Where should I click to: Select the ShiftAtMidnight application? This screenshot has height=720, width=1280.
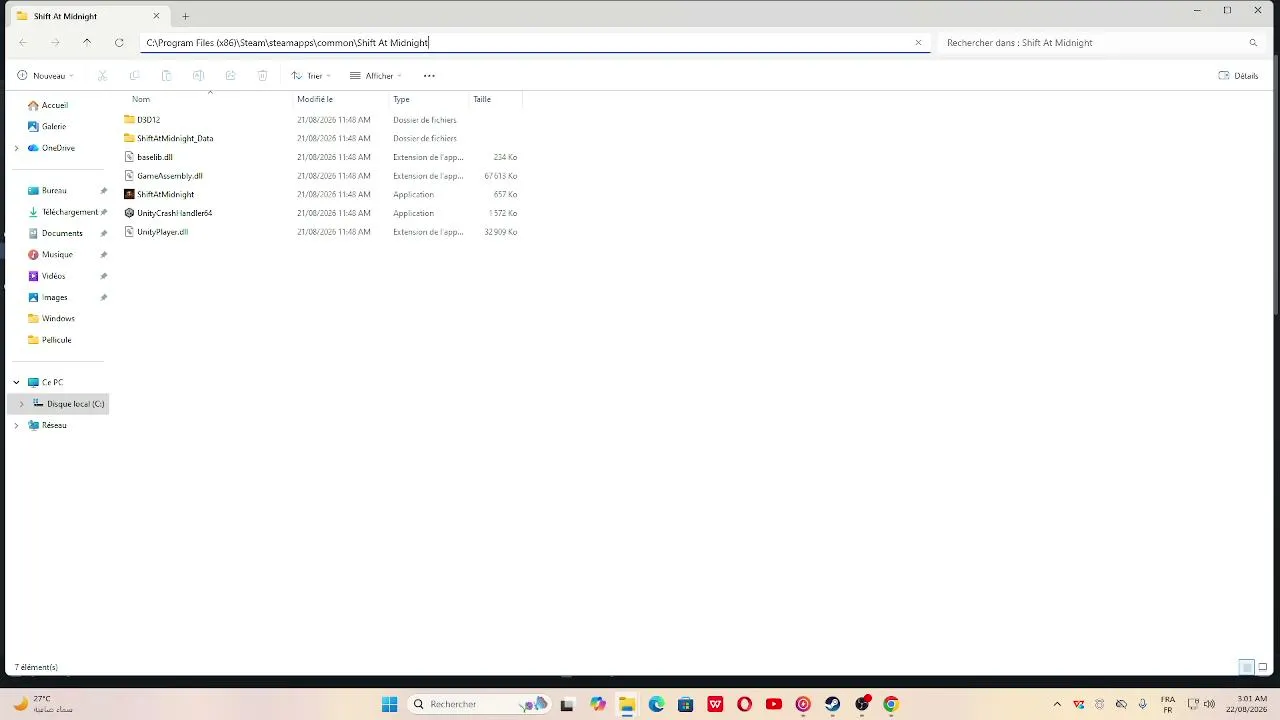point(165,194)
